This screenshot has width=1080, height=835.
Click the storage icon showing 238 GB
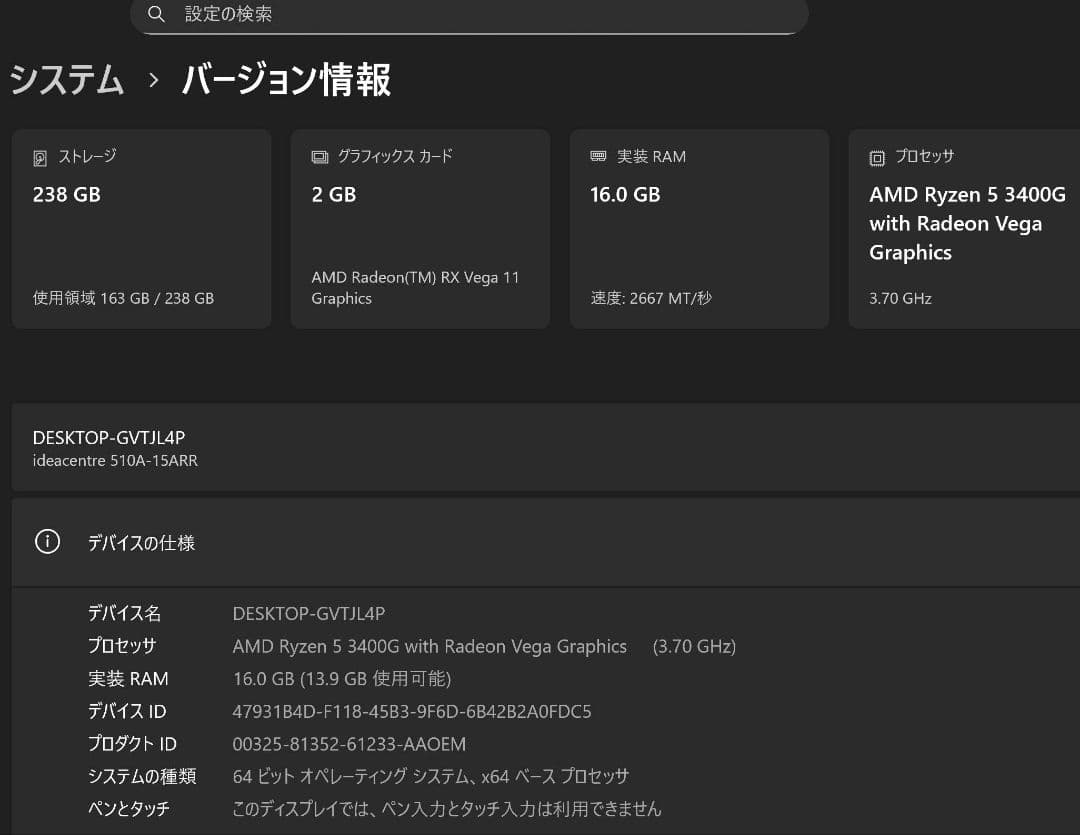tap(39, 156)
